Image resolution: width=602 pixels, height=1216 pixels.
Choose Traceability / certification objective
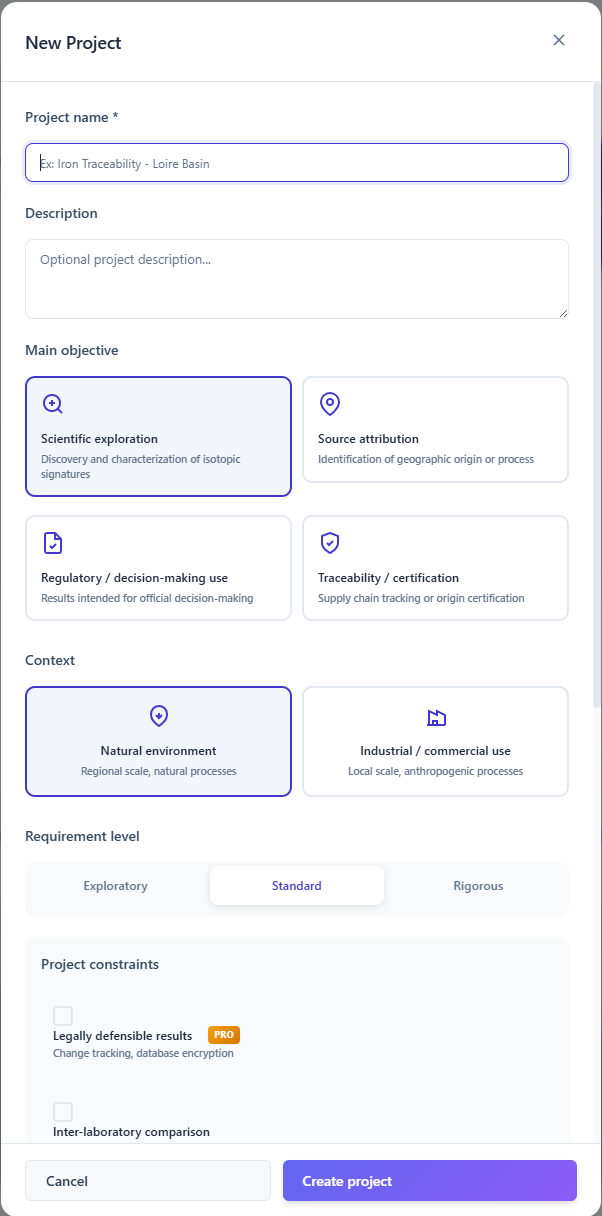click(435, 568)
